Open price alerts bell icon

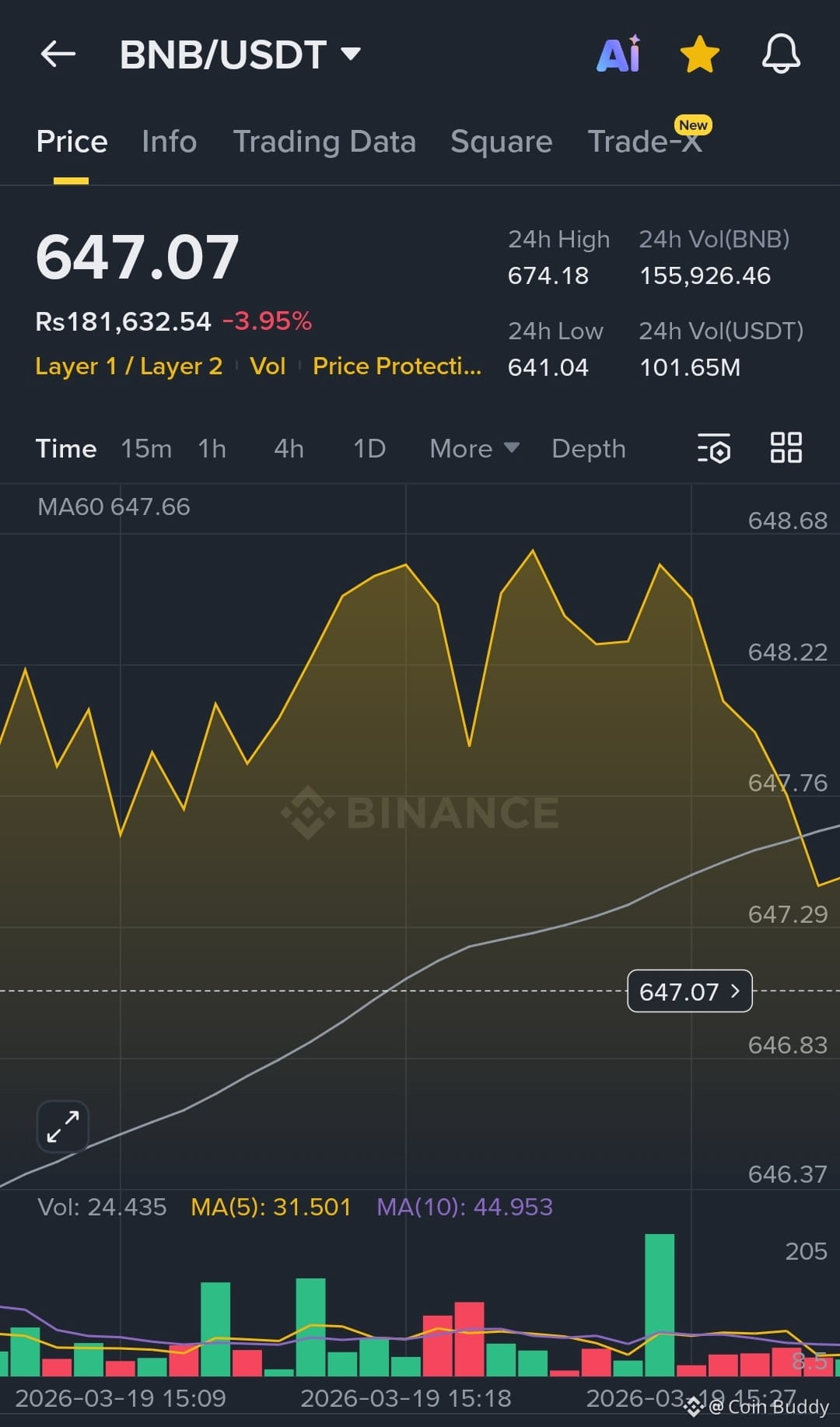click(x=781, y=54)
